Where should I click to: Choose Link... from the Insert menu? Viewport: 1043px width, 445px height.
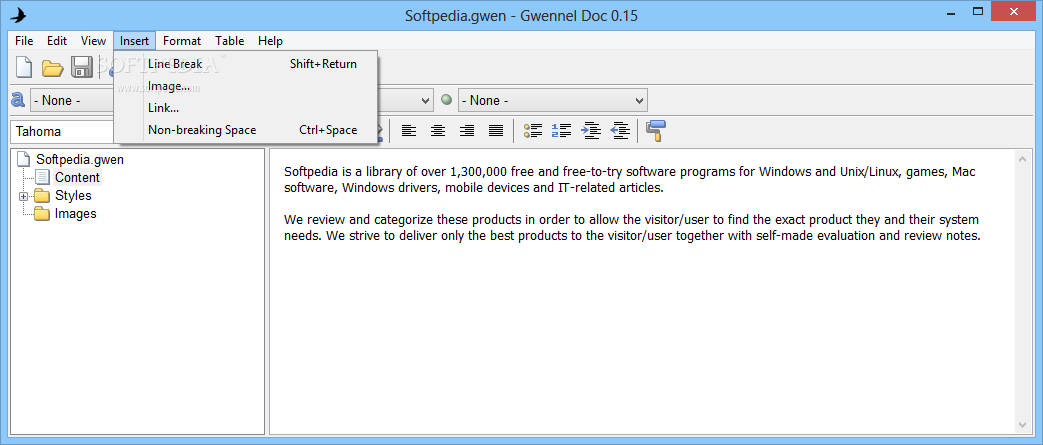[x=246, y=108]
